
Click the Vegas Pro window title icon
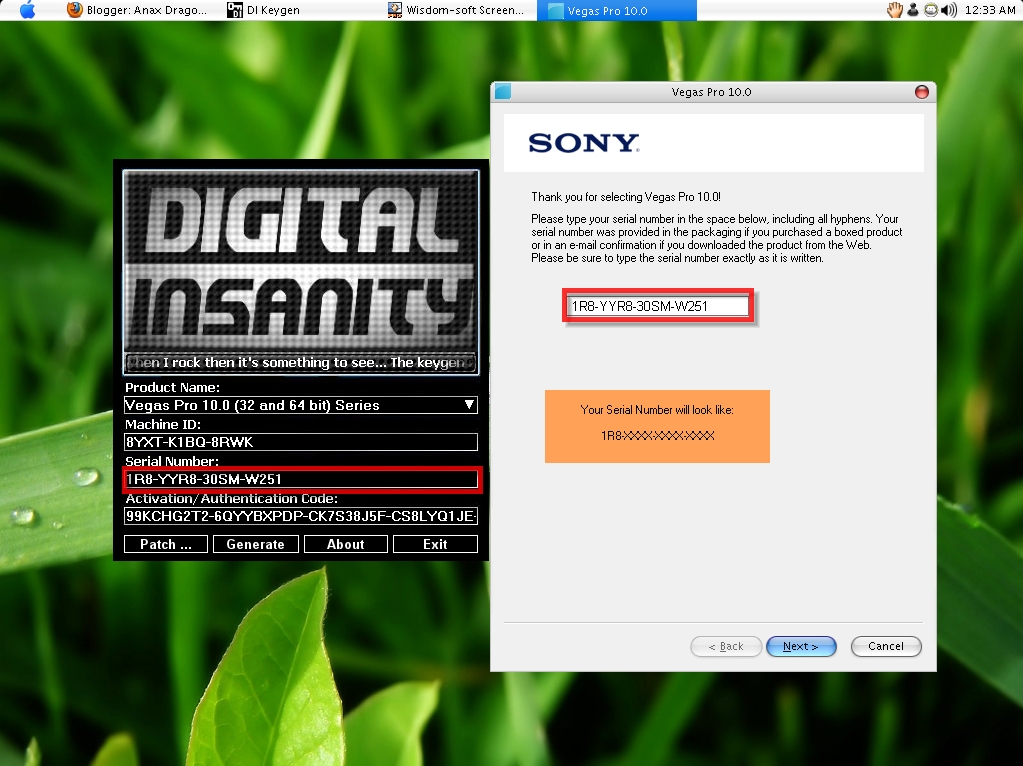(503, 91)
